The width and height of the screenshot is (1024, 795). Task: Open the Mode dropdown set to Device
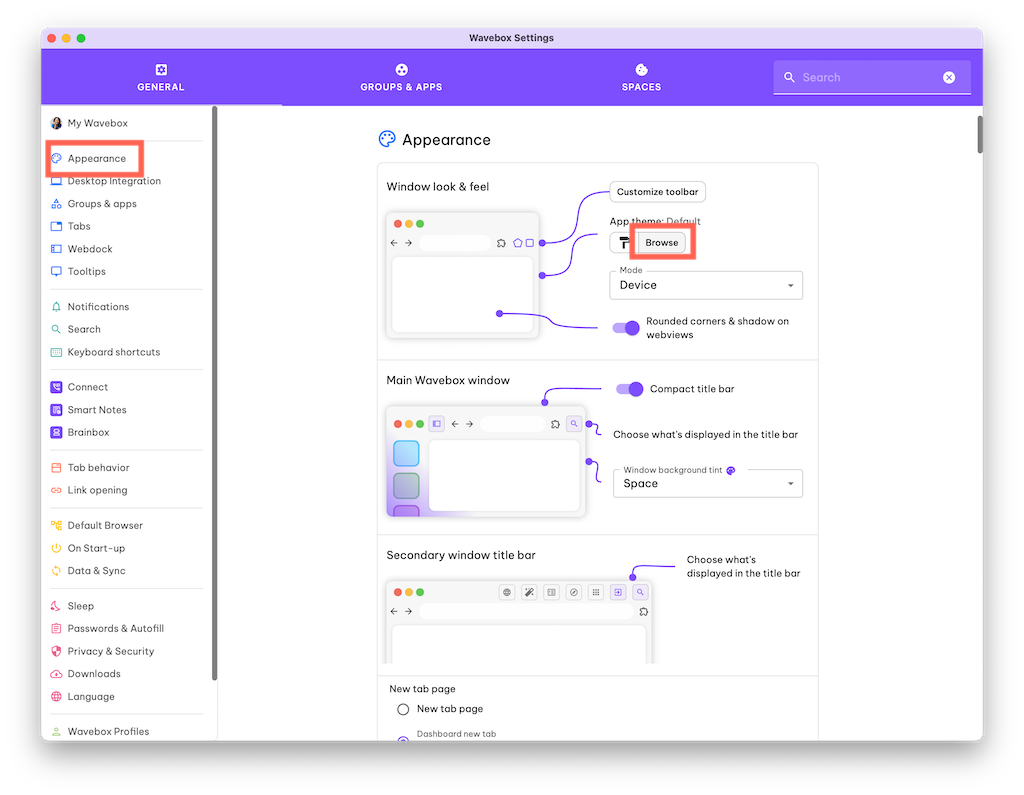tap(706, 285)
